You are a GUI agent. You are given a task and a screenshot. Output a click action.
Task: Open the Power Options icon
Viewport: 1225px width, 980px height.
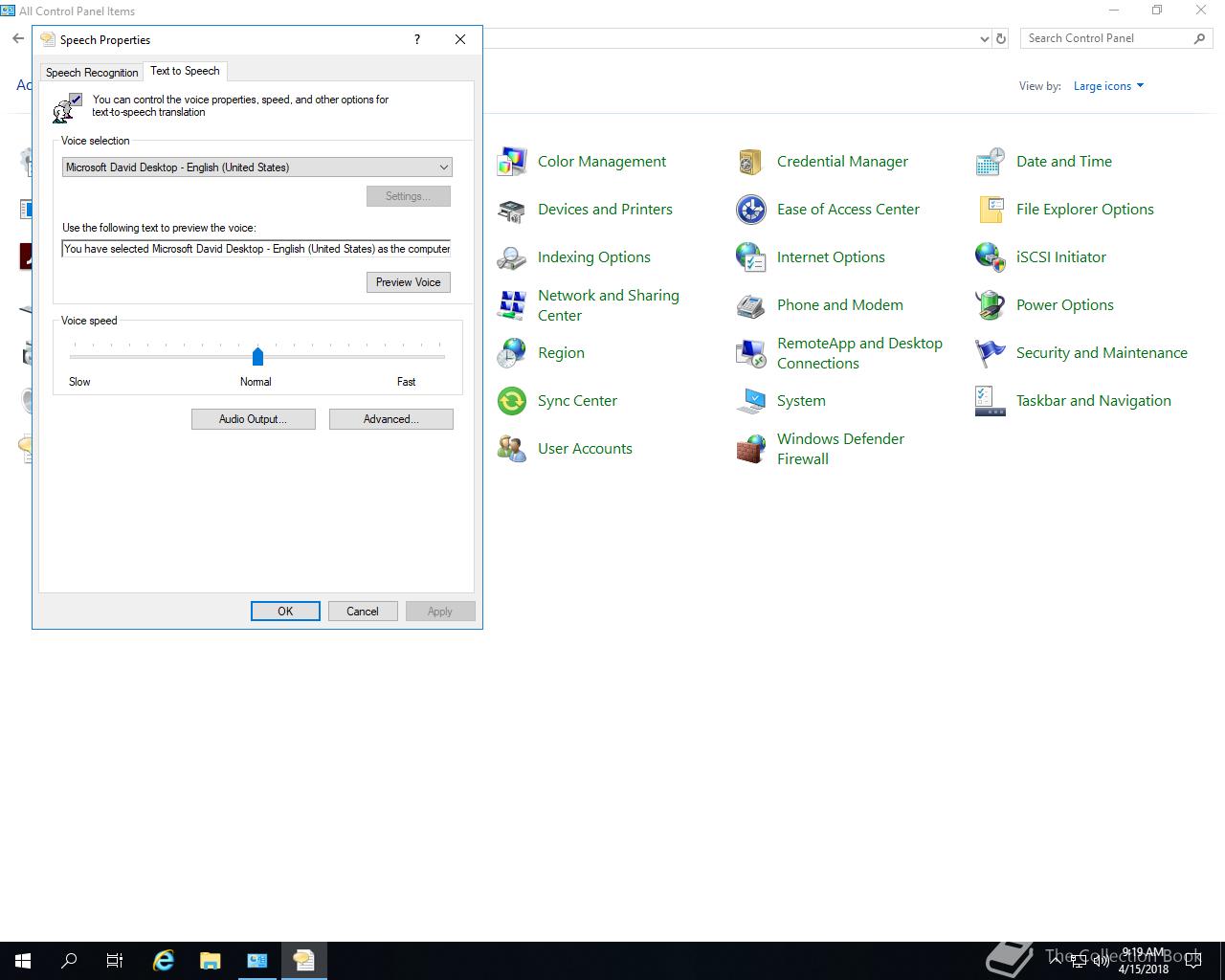[991, 305]
